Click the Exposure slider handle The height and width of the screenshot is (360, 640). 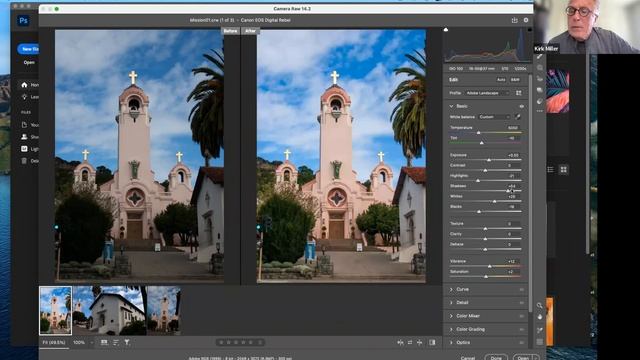pos(489,160)
